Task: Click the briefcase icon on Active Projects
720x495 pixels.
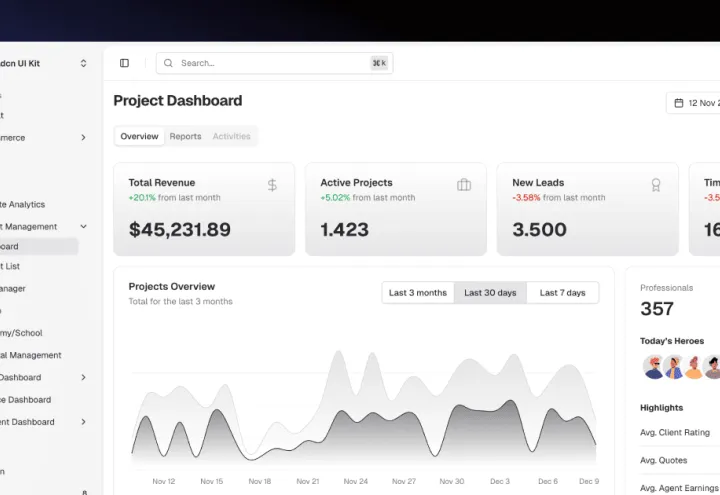Action: [x=464, y=185]
